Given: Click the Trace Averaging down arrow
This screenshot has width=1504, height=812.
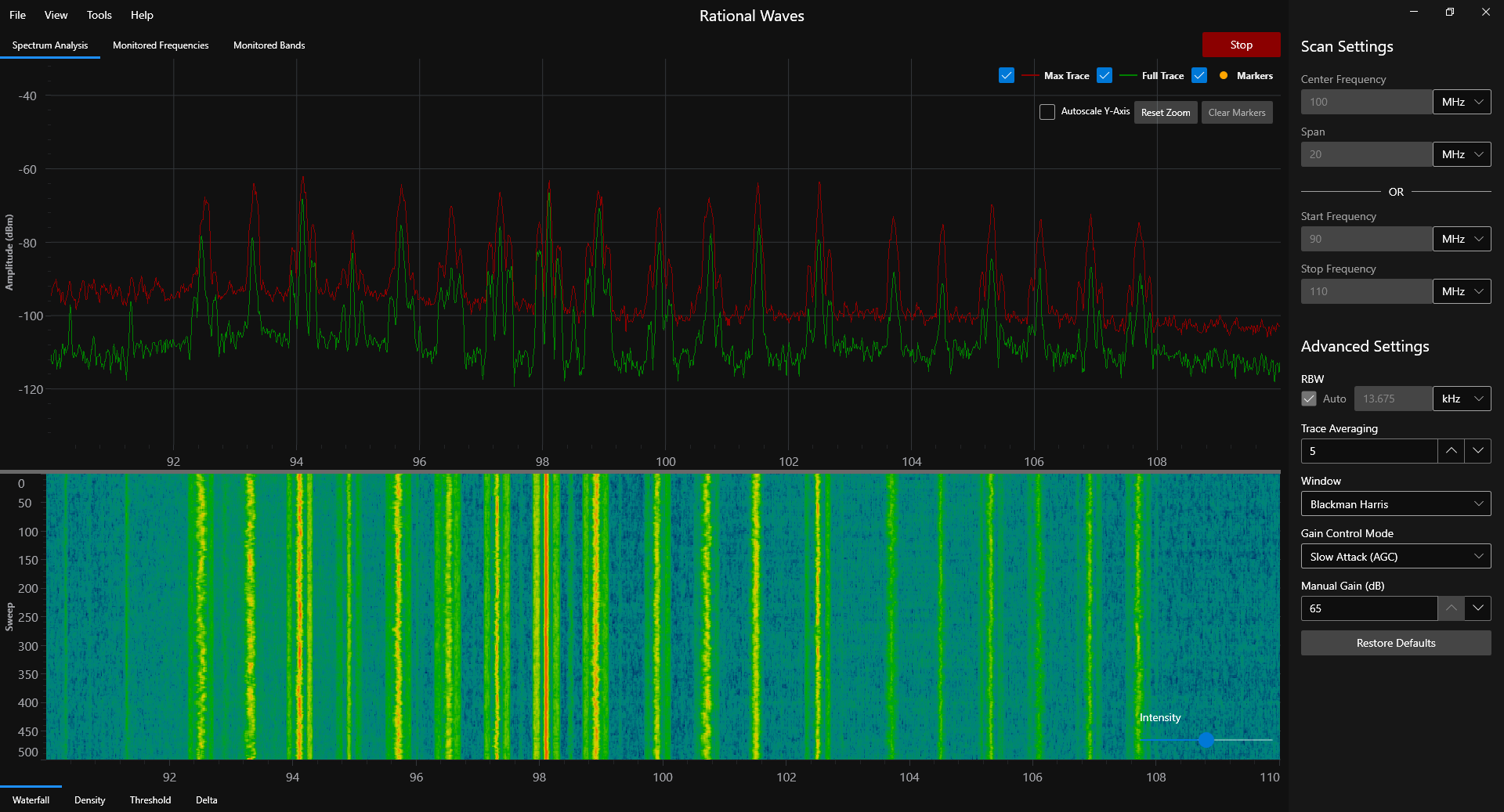Looking at the screenshot, I should click(x=1479, y=451).
